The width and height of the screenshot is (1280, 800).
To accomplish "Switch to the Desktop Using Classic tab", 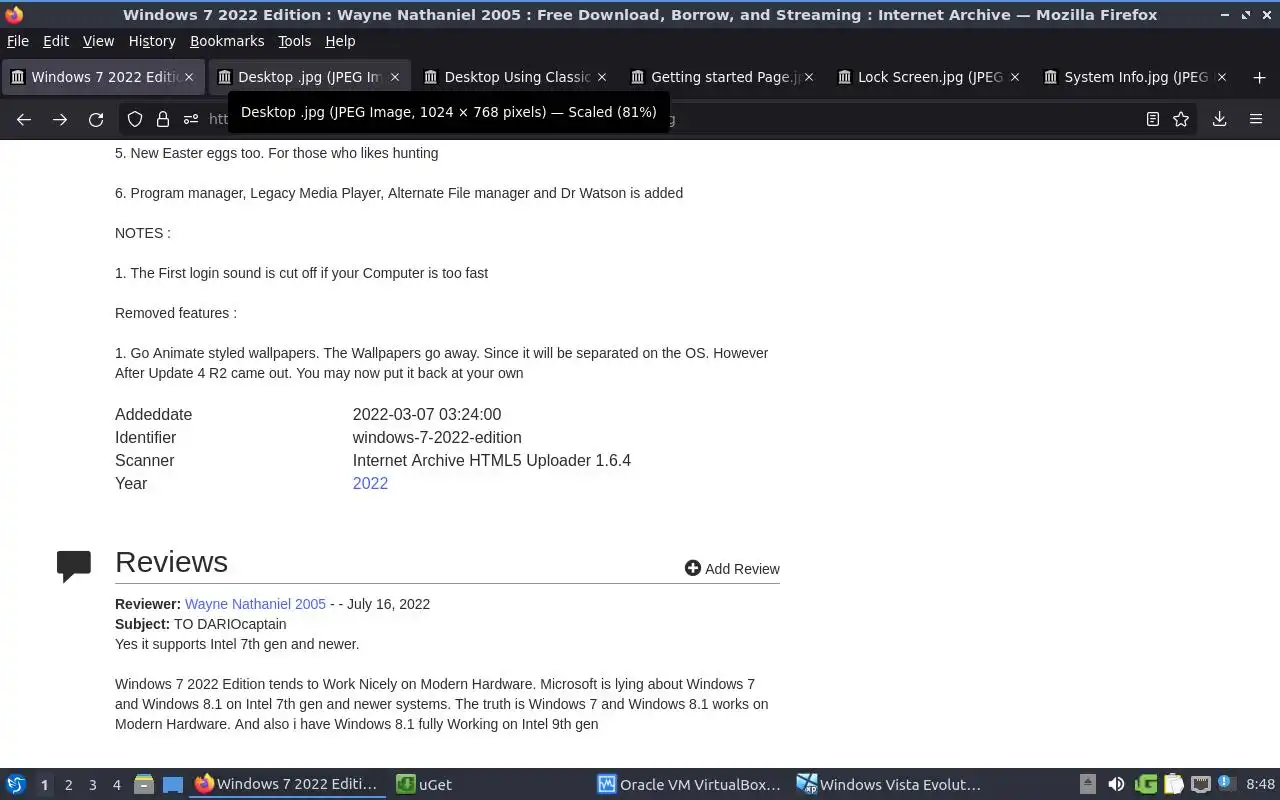I will [516, 77].
